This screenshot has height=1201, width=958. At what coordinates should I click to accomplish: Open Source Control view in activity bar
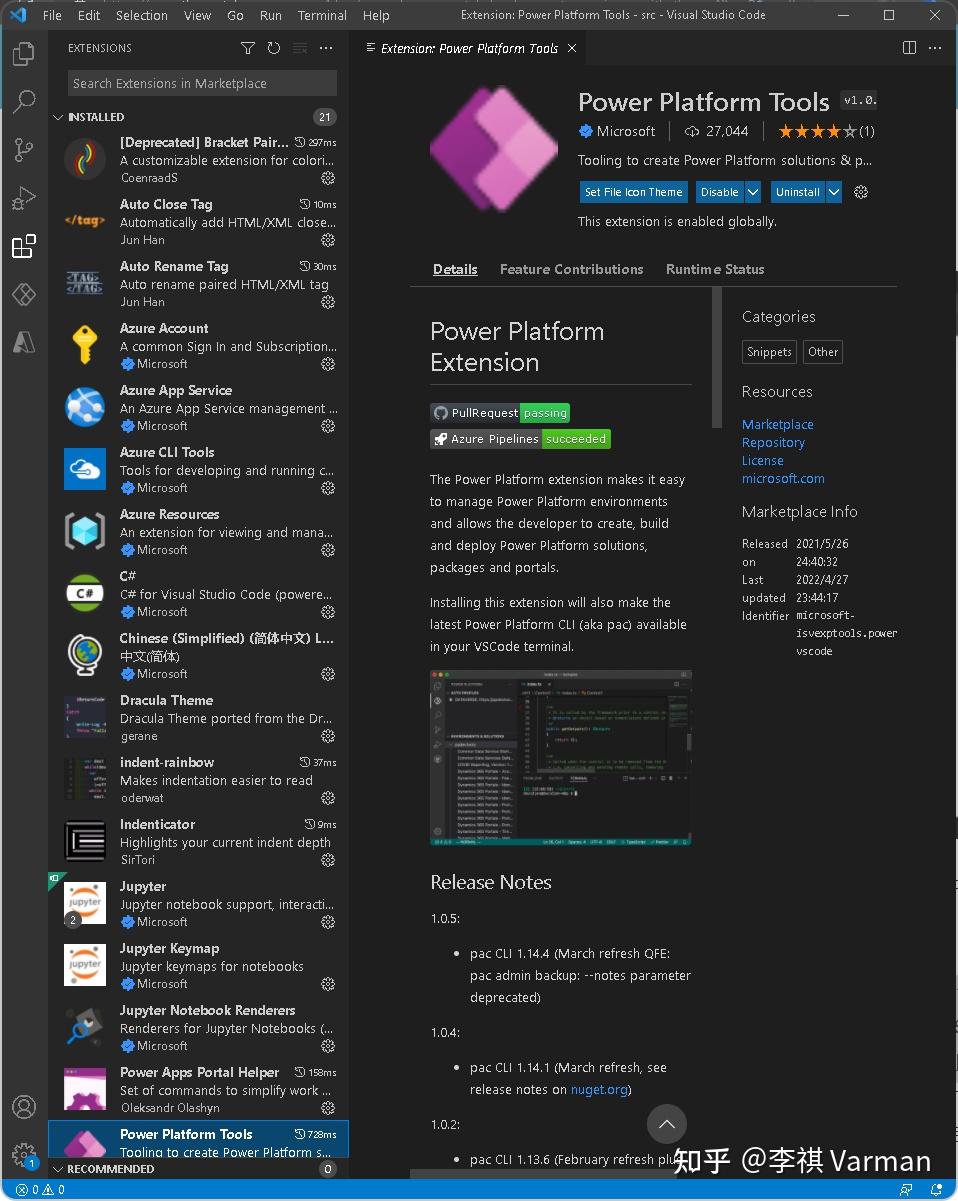pyautogui.click(x=24, y=150)
